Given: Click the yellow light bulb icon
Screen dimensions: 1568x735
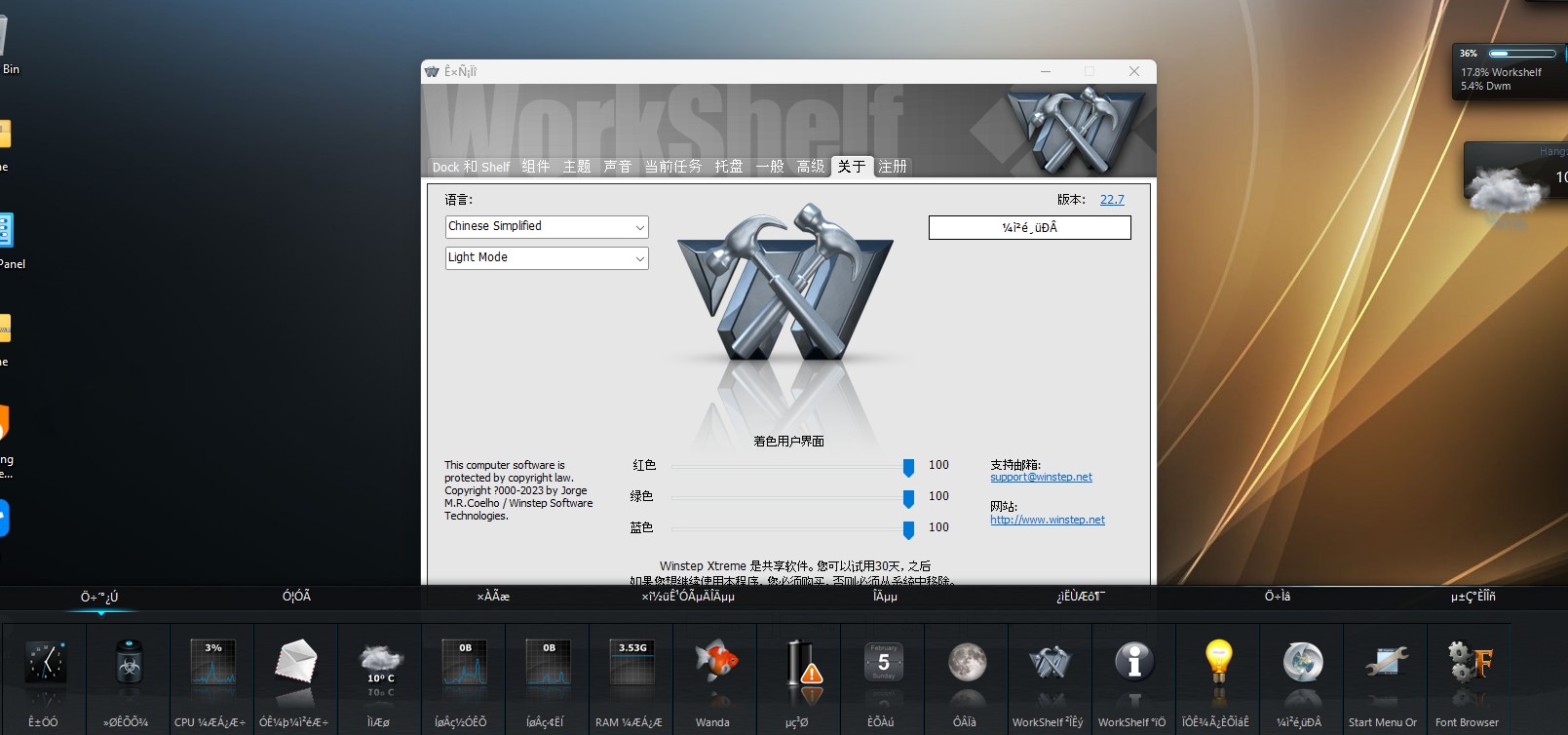Looking at the screenshot, I should [1217, 665].
